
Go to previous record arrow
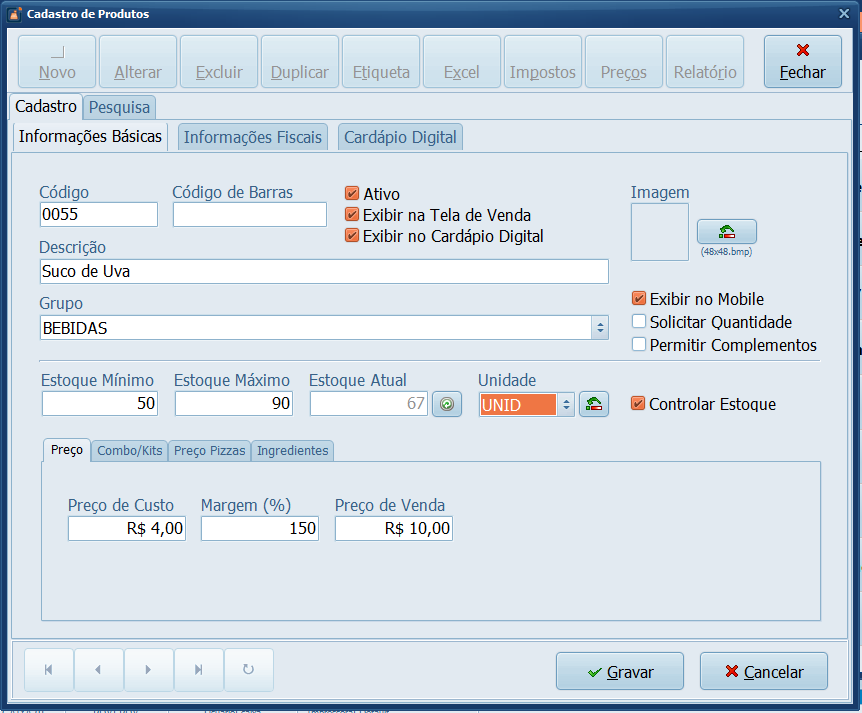[x=98, y=670]
